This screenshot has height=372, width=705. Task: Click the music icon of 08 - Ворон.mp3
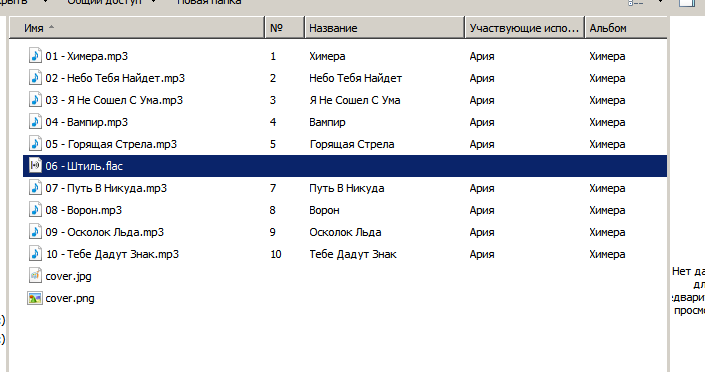pos(35,210)
